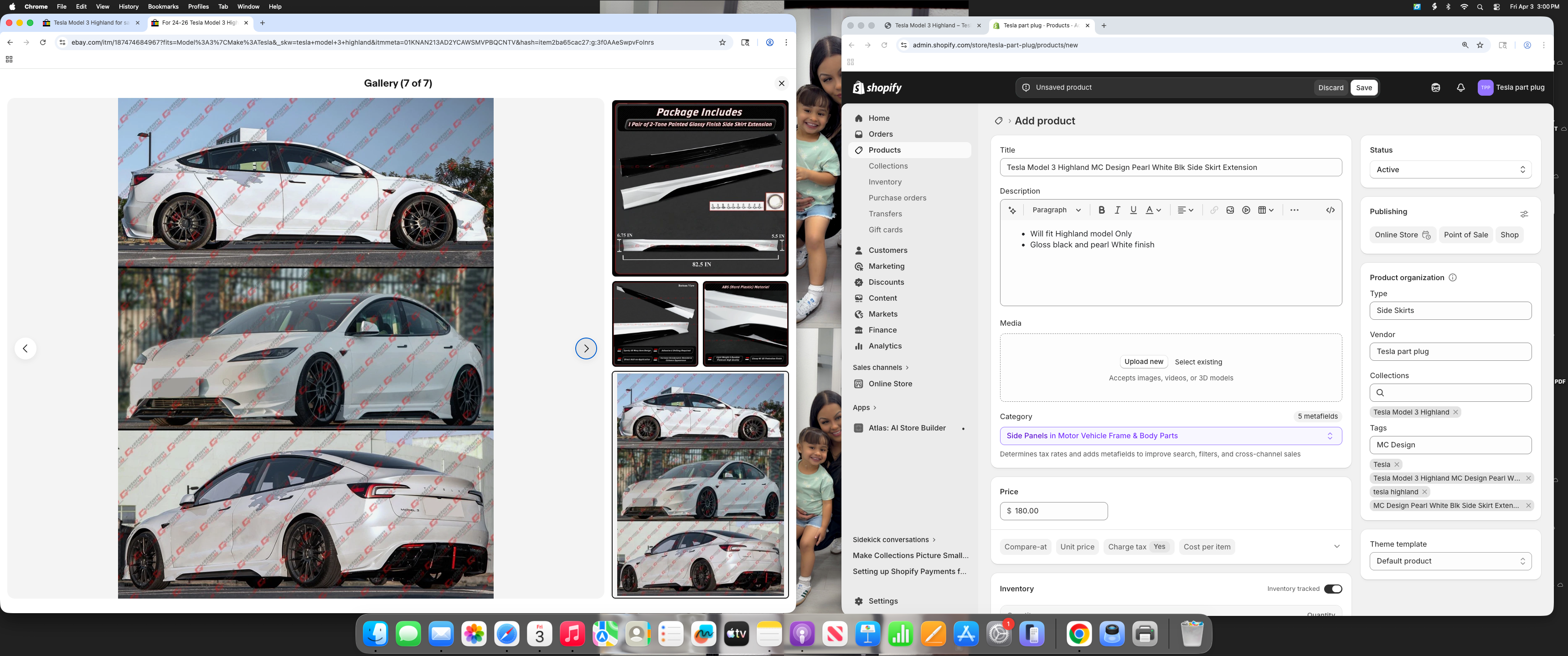This screenshot has width=1568, height=656.
Task: Open the insert table dropdown
Action: (x=1266, y=210)
